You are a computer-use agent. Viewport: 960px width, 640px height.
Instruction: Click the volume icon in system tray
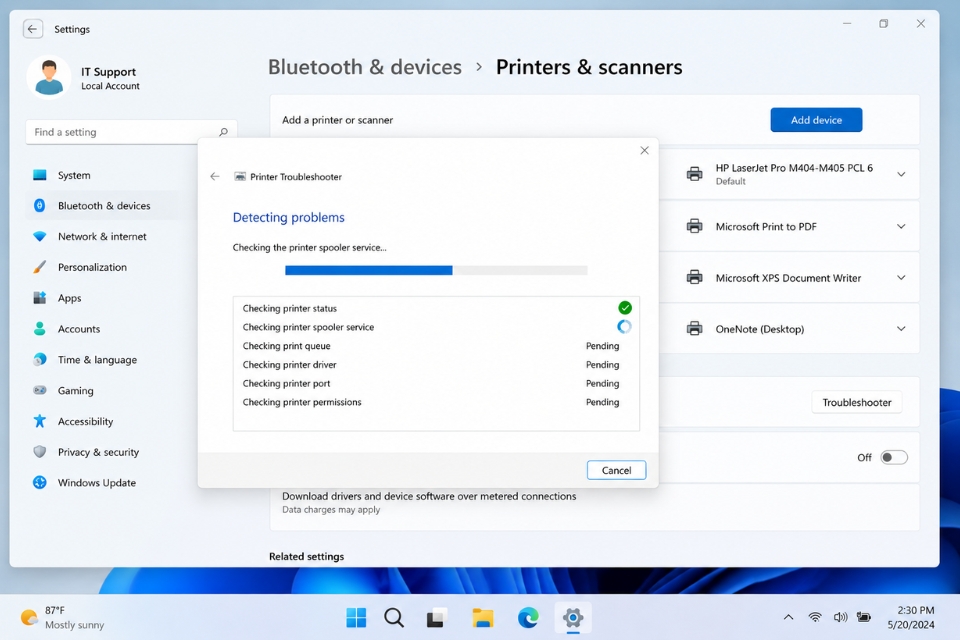pyautogui.click(x=840, y=617)
